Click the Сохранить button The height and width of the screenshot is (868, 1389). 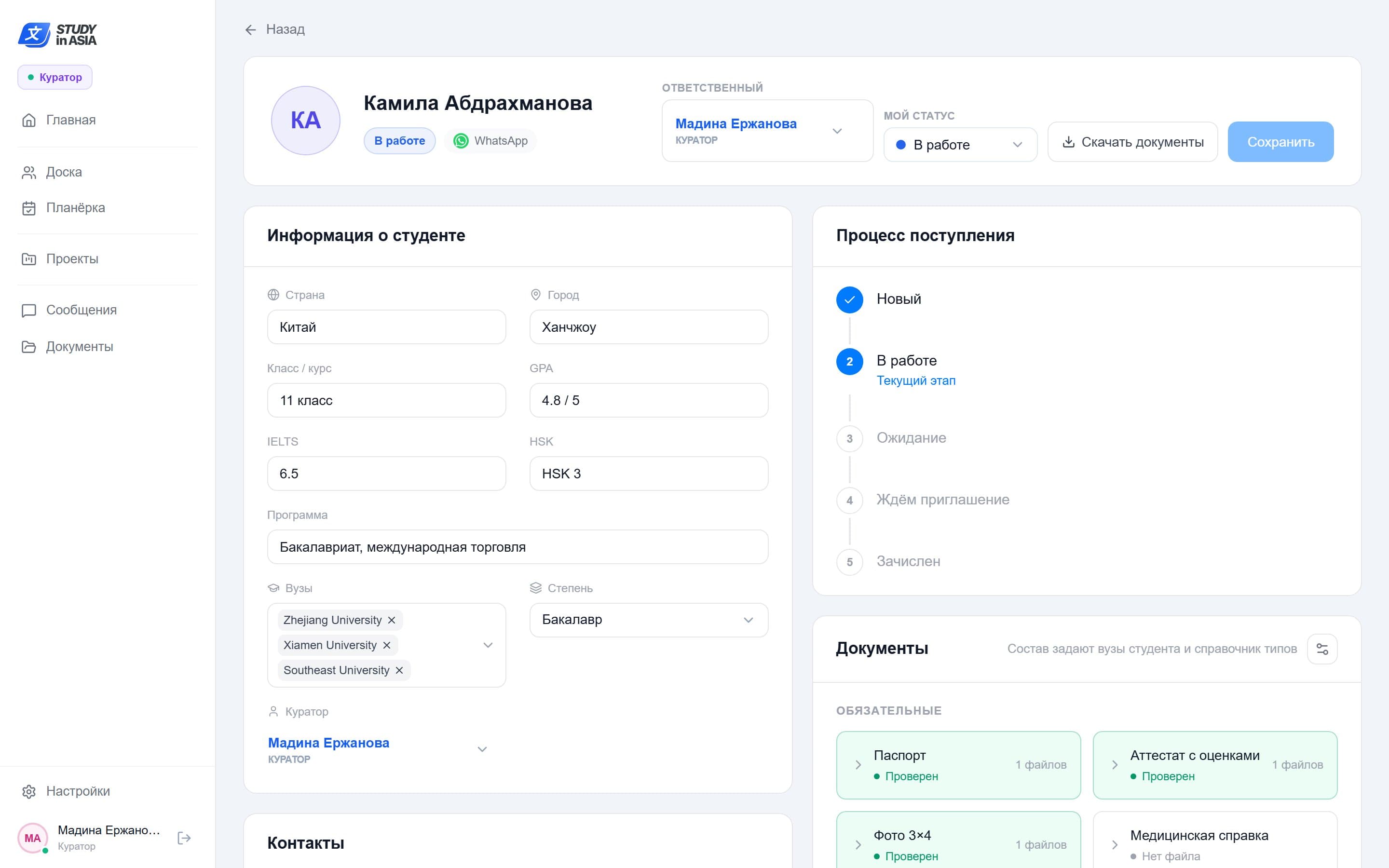(1280, 142)
